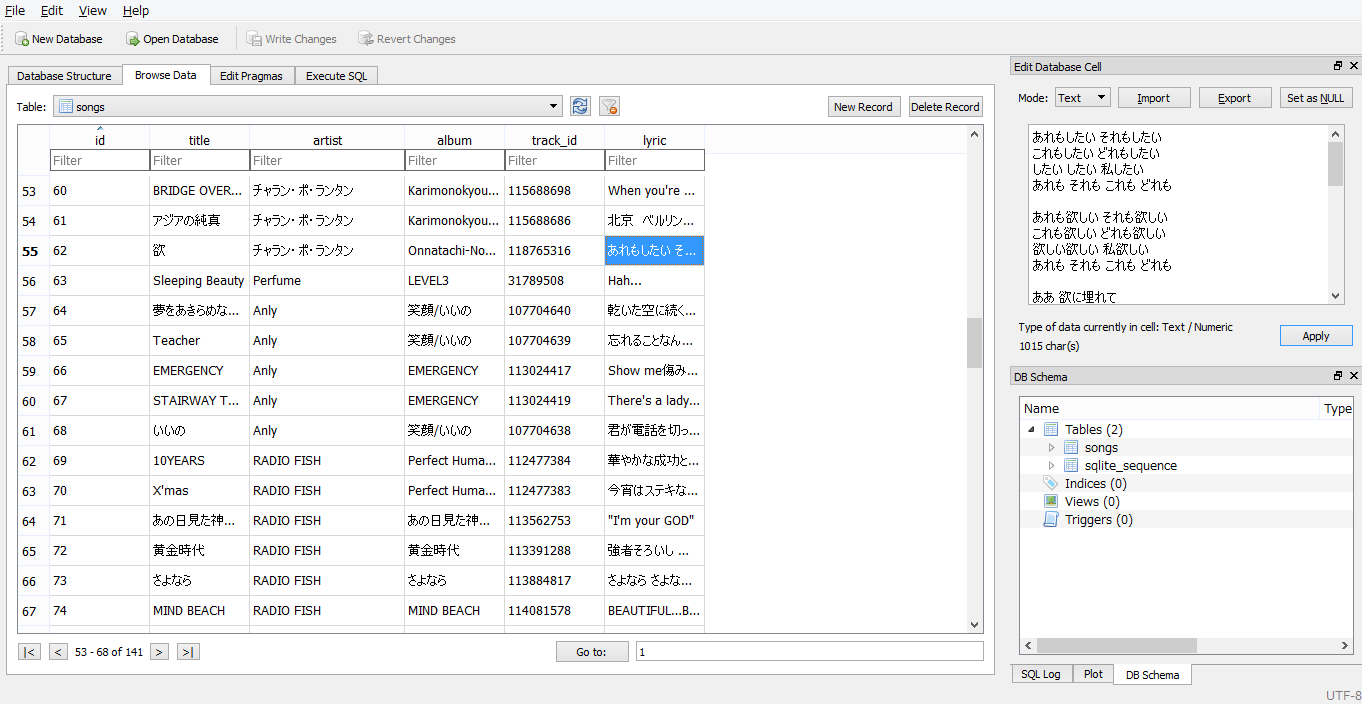Open the File menu
The width and height of the screenshot is (1362, 704).
coord(15,10)
